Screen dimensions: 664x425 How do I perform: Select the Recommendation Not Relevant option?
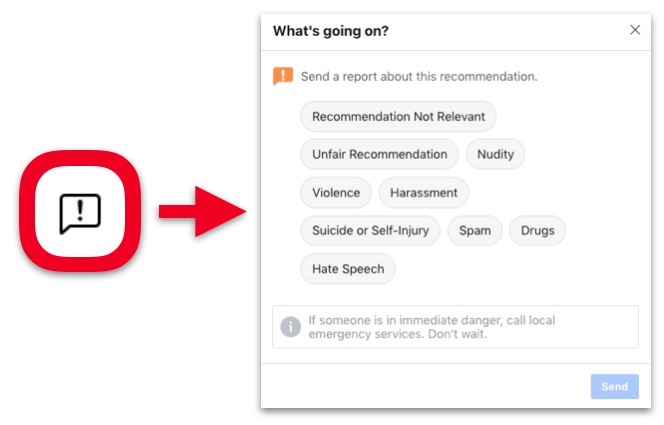398,116
